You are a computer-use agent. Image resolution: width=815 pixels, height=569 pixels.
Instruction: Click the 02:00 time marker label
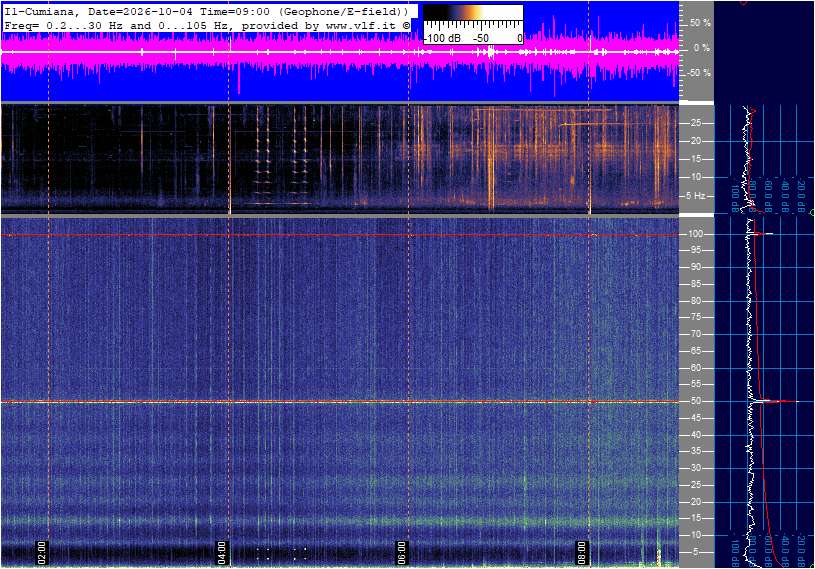pyautogui.click(x=42, y=552)
